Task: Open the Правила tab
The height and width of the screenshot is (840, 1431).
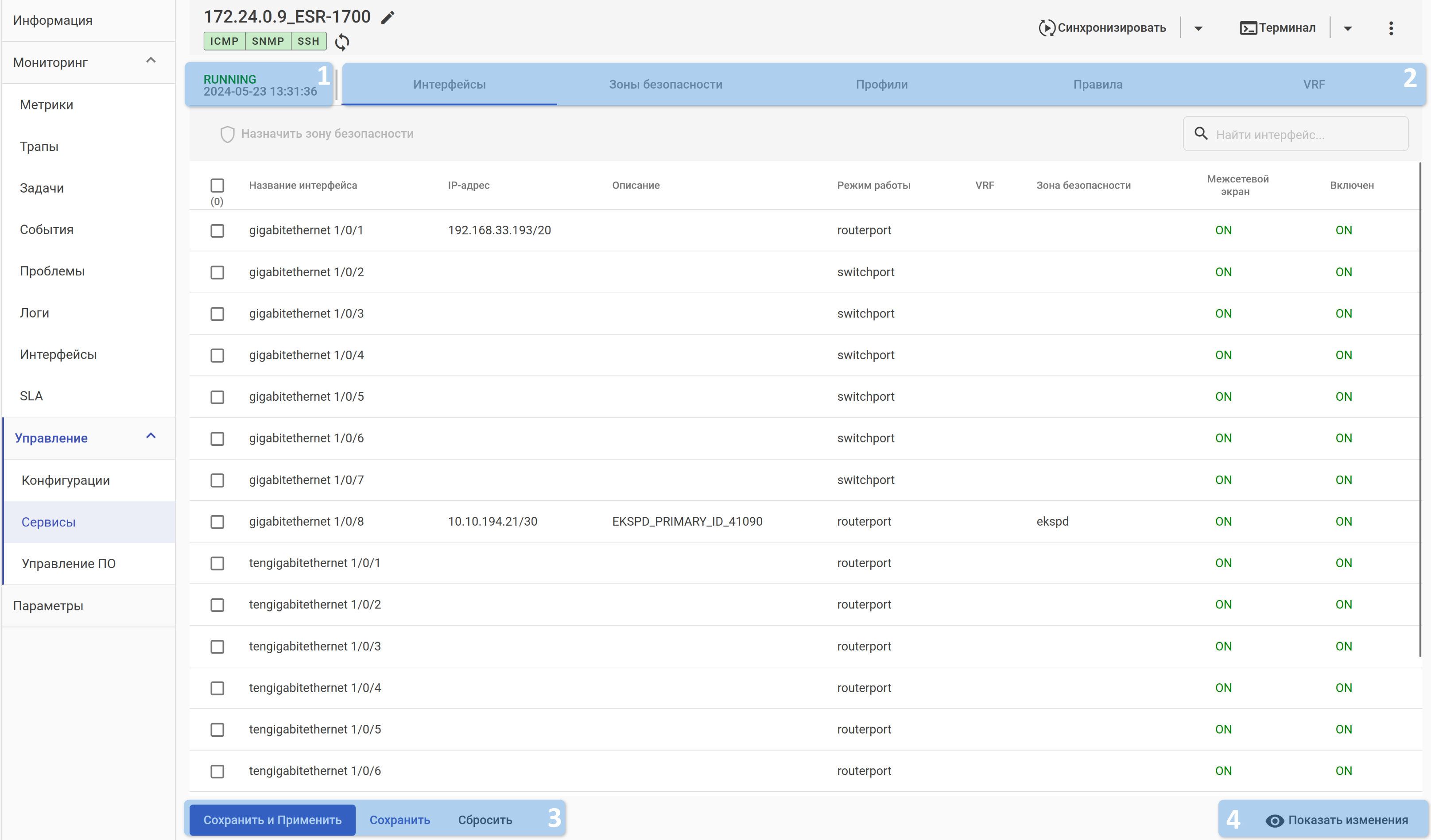Action: pyautogui.click(x=1097, y=85)
